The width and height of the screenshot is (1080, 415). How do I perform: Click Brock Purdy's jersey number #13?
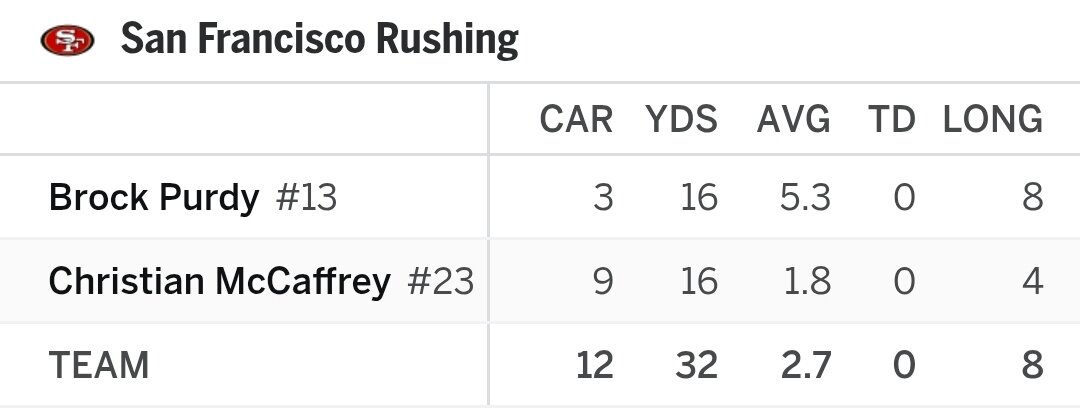tap(306, 198)
